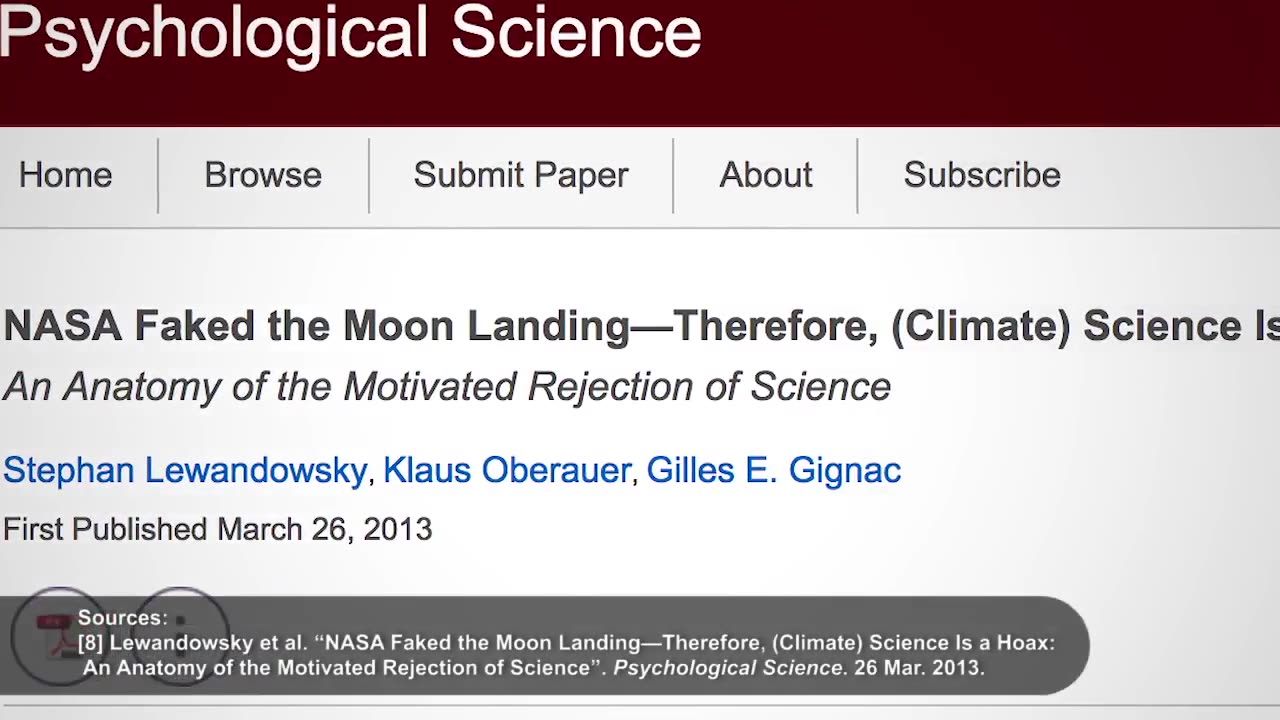Click the italic Psychological Science source citation

(728, 668)
